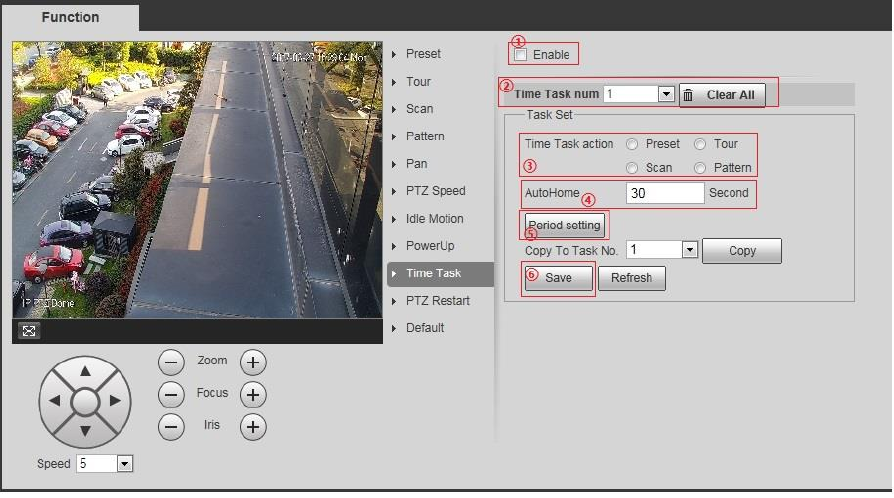Screen dimensions: 894x498
Task: Click the Focus minus button
Action: (171, 395)
